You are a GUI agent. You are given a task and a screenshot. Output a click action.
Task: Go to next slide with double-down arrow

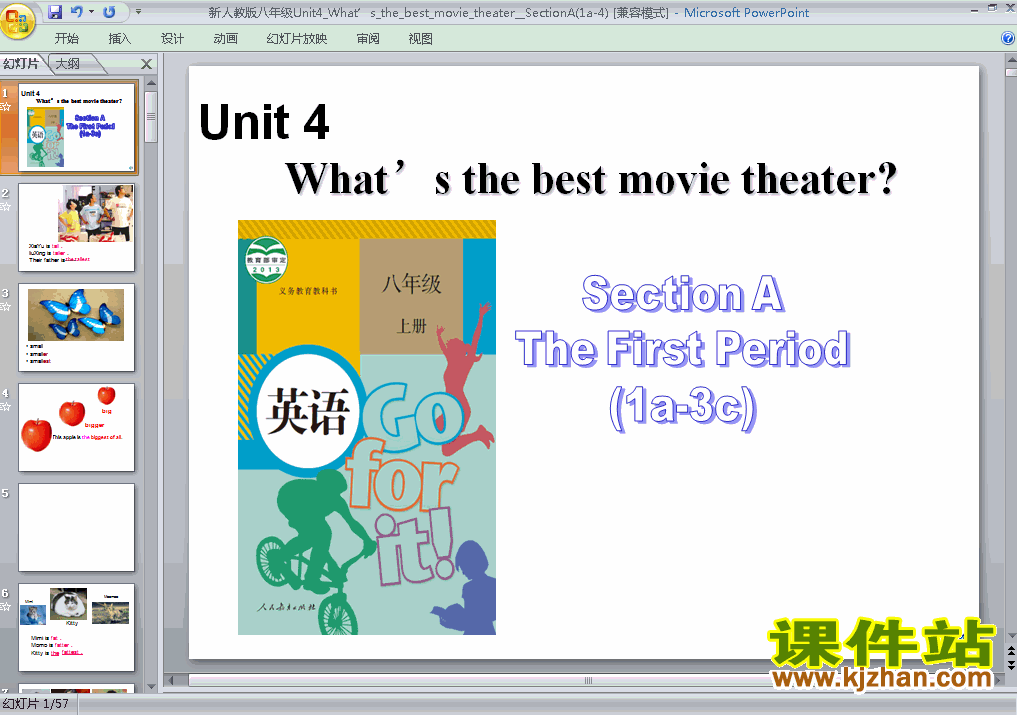pos(1011,664)
